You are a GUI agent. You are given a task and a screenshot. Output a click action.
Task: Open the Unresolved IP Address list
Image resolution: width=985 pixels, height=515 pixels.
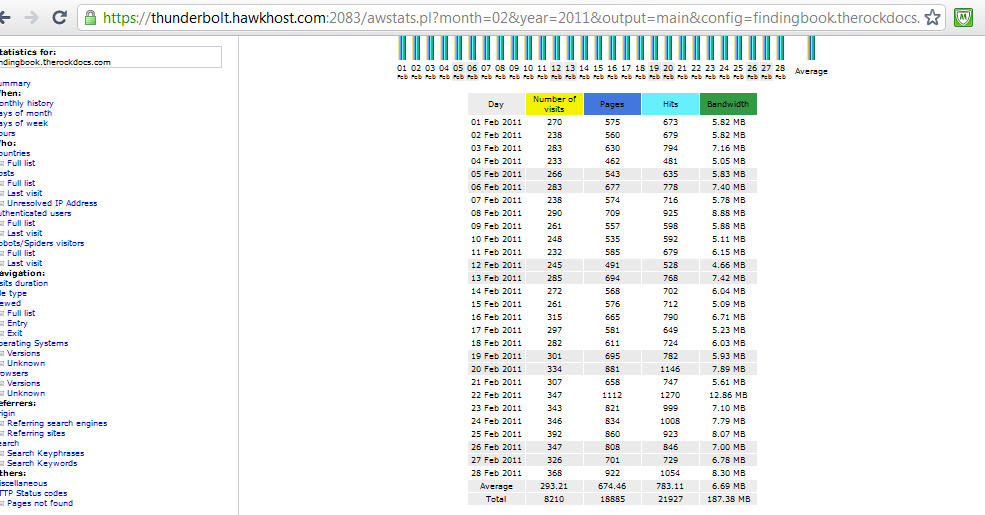[52, 203]
